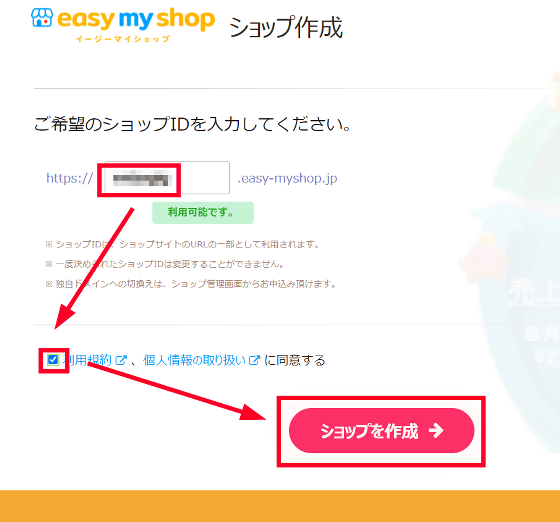Viewport: 560px width, 522px height.
Task: Click the storefront icon in the logo
Action: pyautogui.click(x=42, y=17)
